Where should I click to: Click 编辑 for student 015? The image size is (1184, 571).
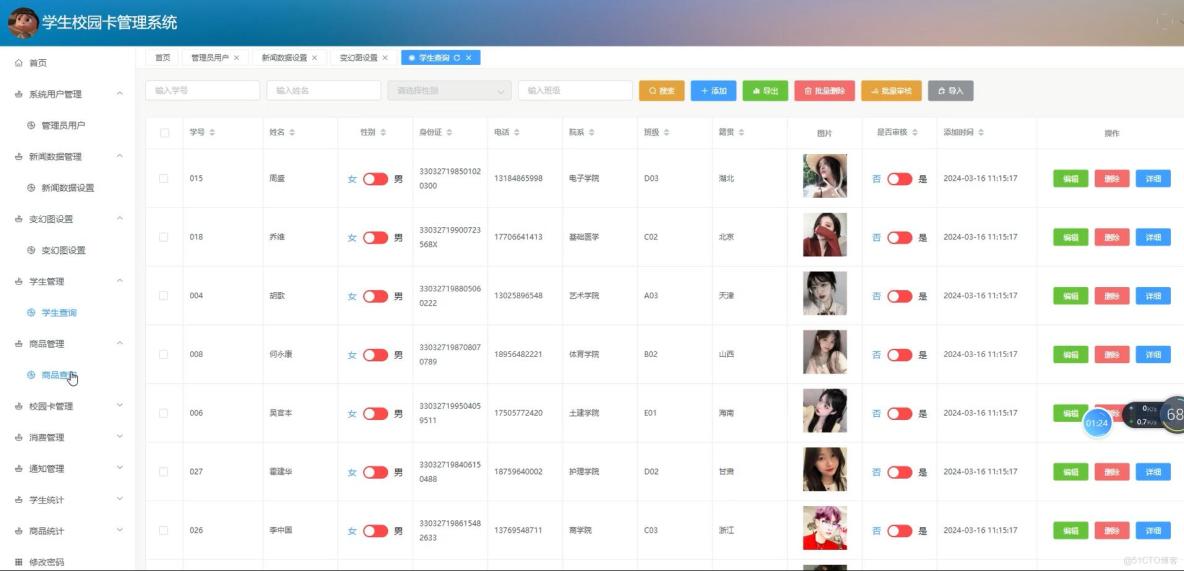[x=1071, y=178]
